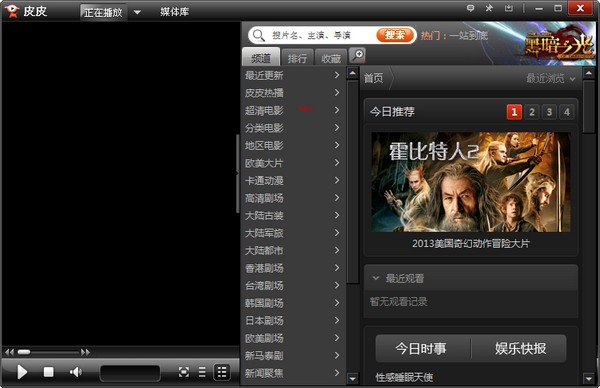Image resolution: width=600 pixels, height=388 pixels.
Task: Click the content pane scroll-down arrow
Action: [589, 379]
